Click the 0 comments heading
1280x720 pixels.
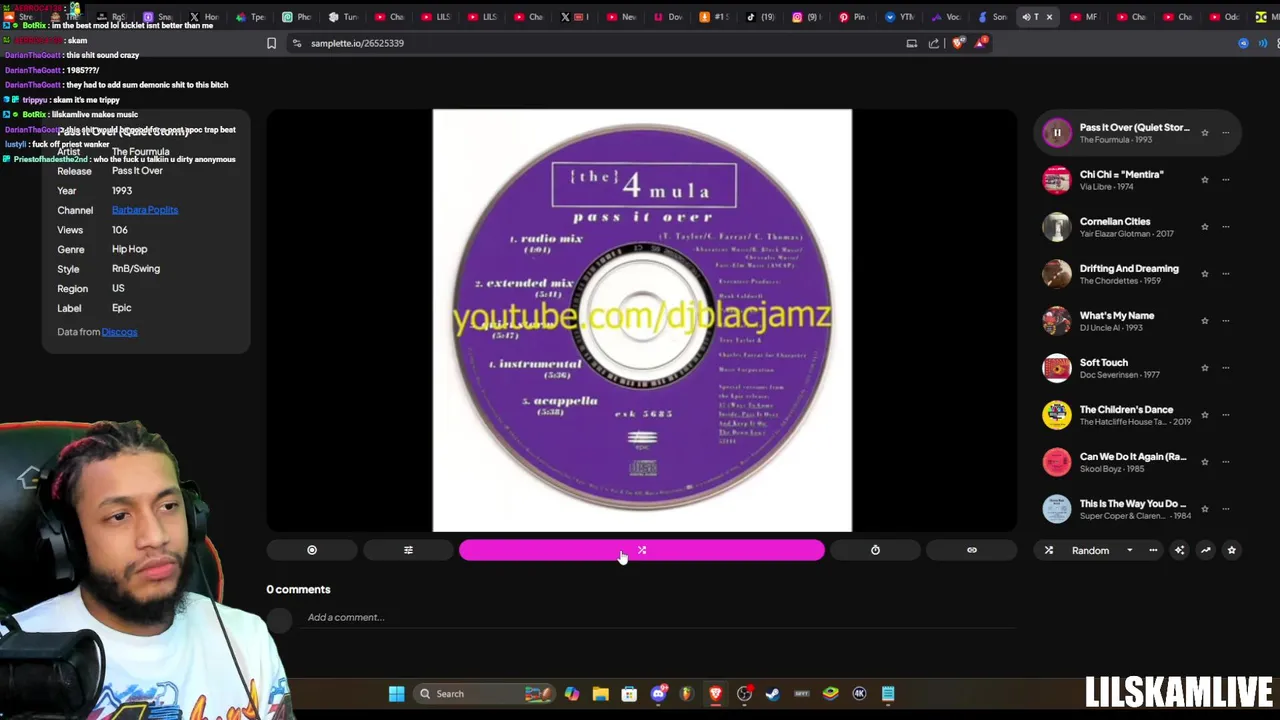click(x=298, y=589)
